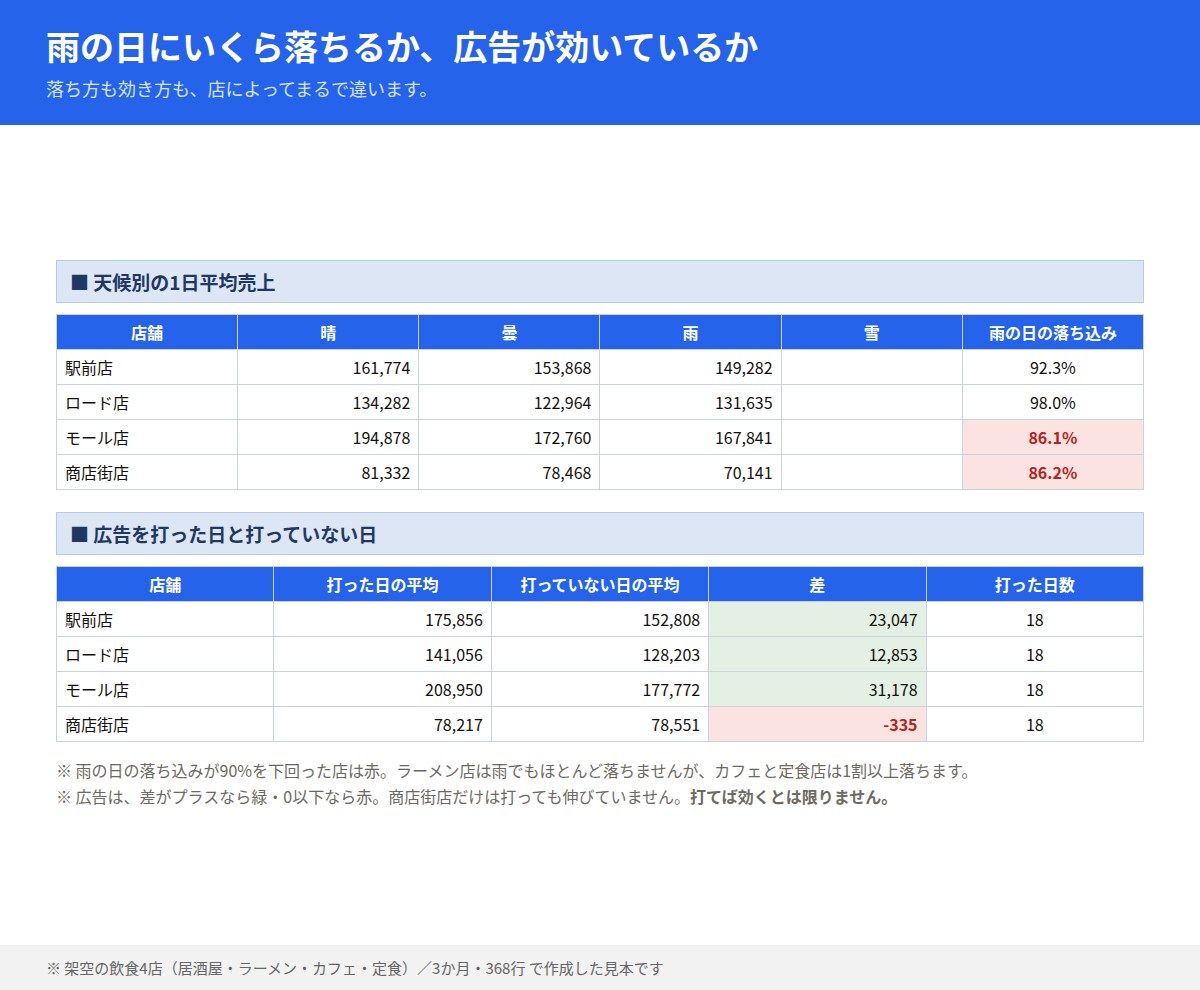Click the 18 days cell for 駅前店
Image resolution: width=1200 pixels, height=990 pixels.
coord(1035,620)
